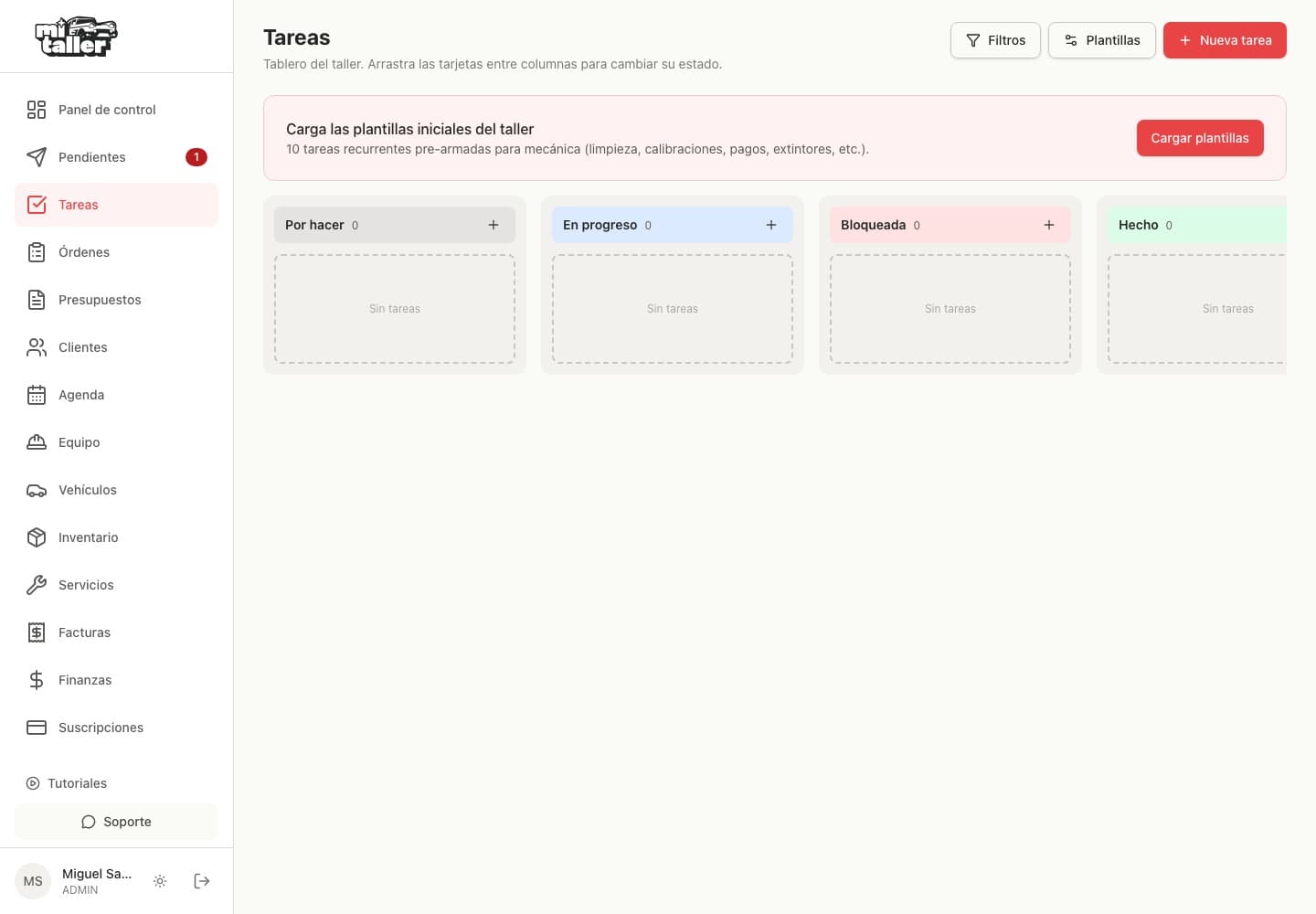Click the Pendientes notification badge
The width and height of the screenshot is (1316, 914).
point(196,157)
